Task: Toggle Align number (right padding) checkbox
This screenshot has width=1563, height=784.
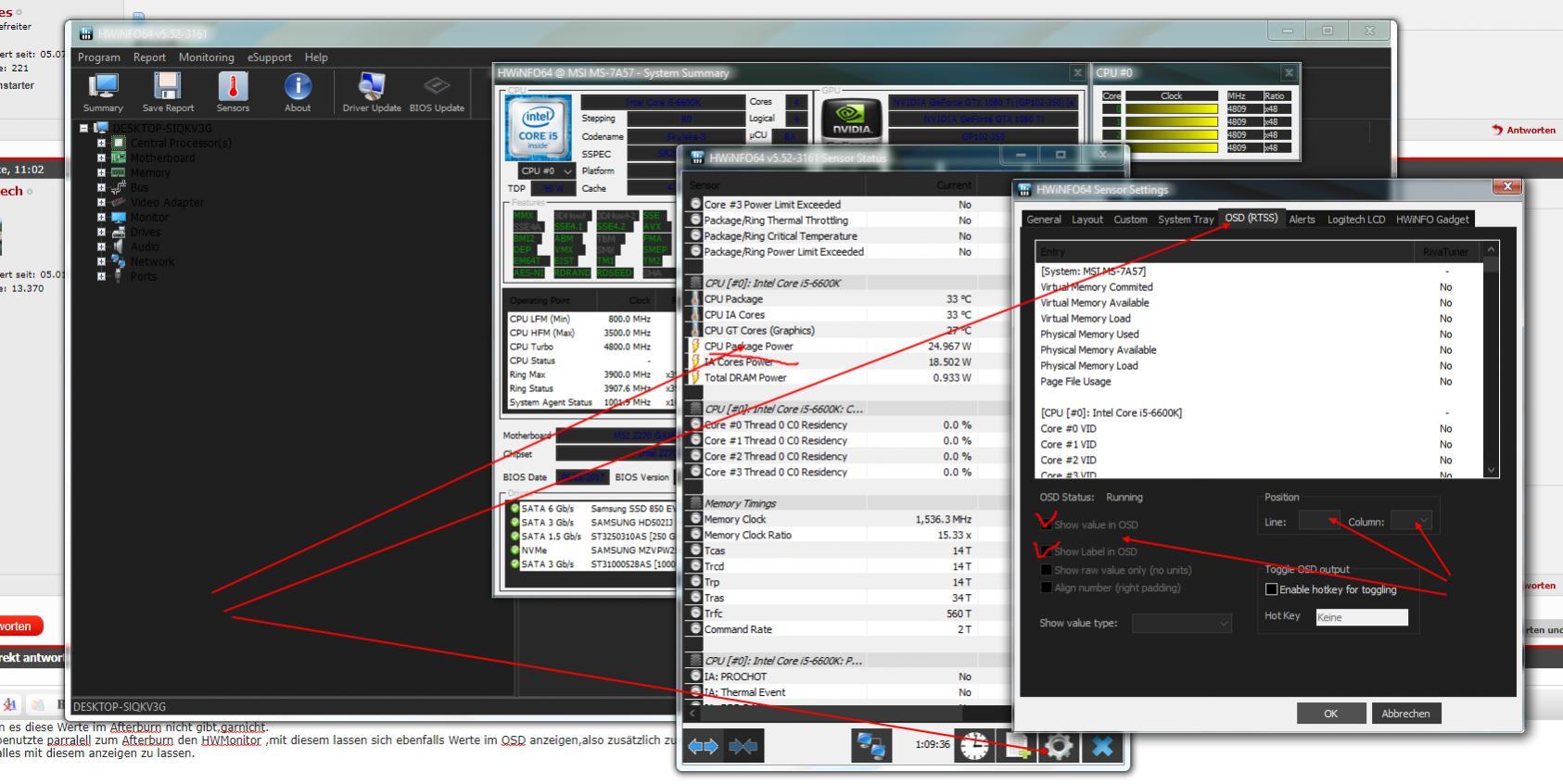Action: click(1047, 588)
